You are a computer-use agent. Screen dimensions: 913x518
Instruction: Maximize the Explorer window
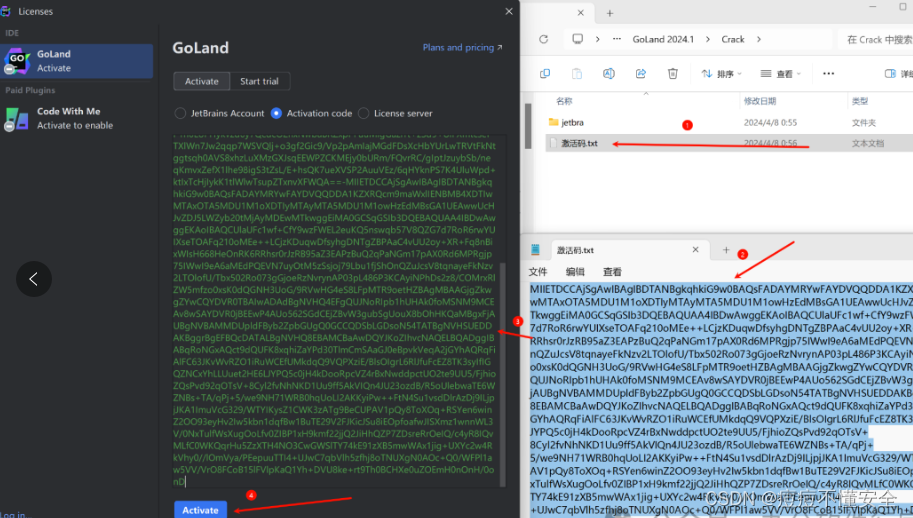pyautogui.click(x=903, y=6)
